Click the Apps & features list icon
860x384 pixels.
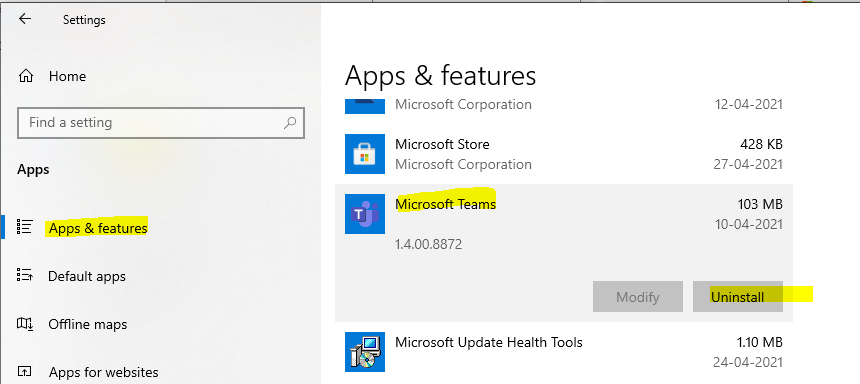25,227
